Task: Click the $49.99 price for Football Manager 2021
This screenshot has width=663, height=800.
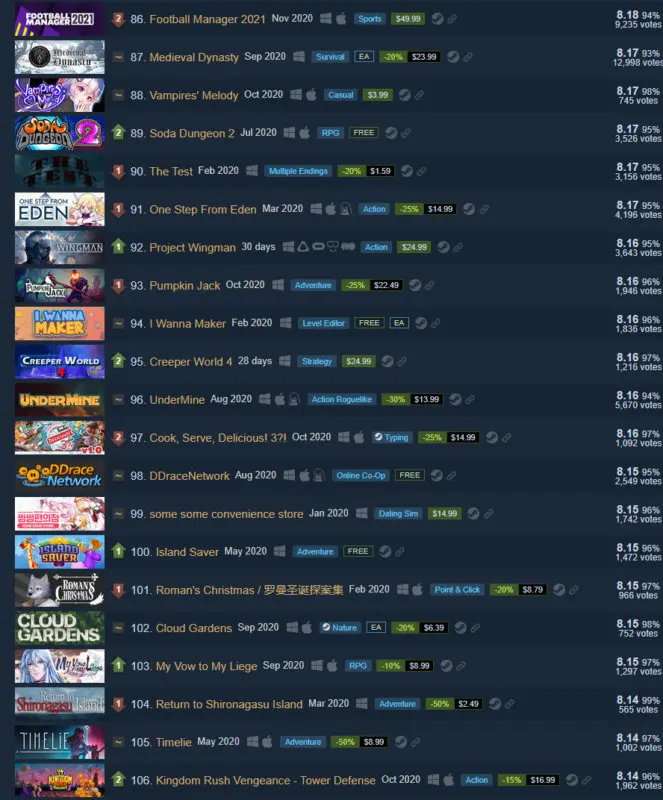Action: [408, 19]
